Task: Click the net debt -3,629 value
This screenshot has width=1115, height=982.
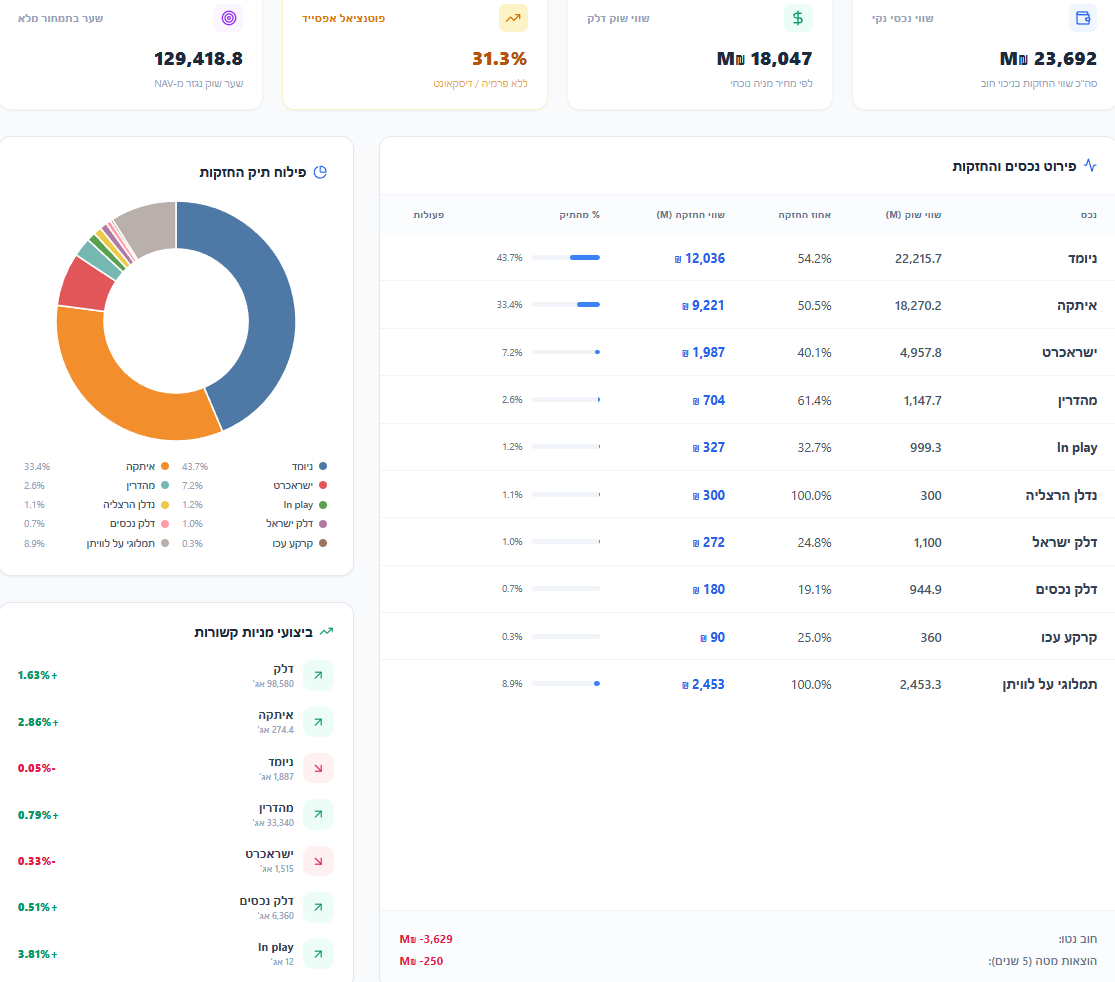Action: (426, 939)
